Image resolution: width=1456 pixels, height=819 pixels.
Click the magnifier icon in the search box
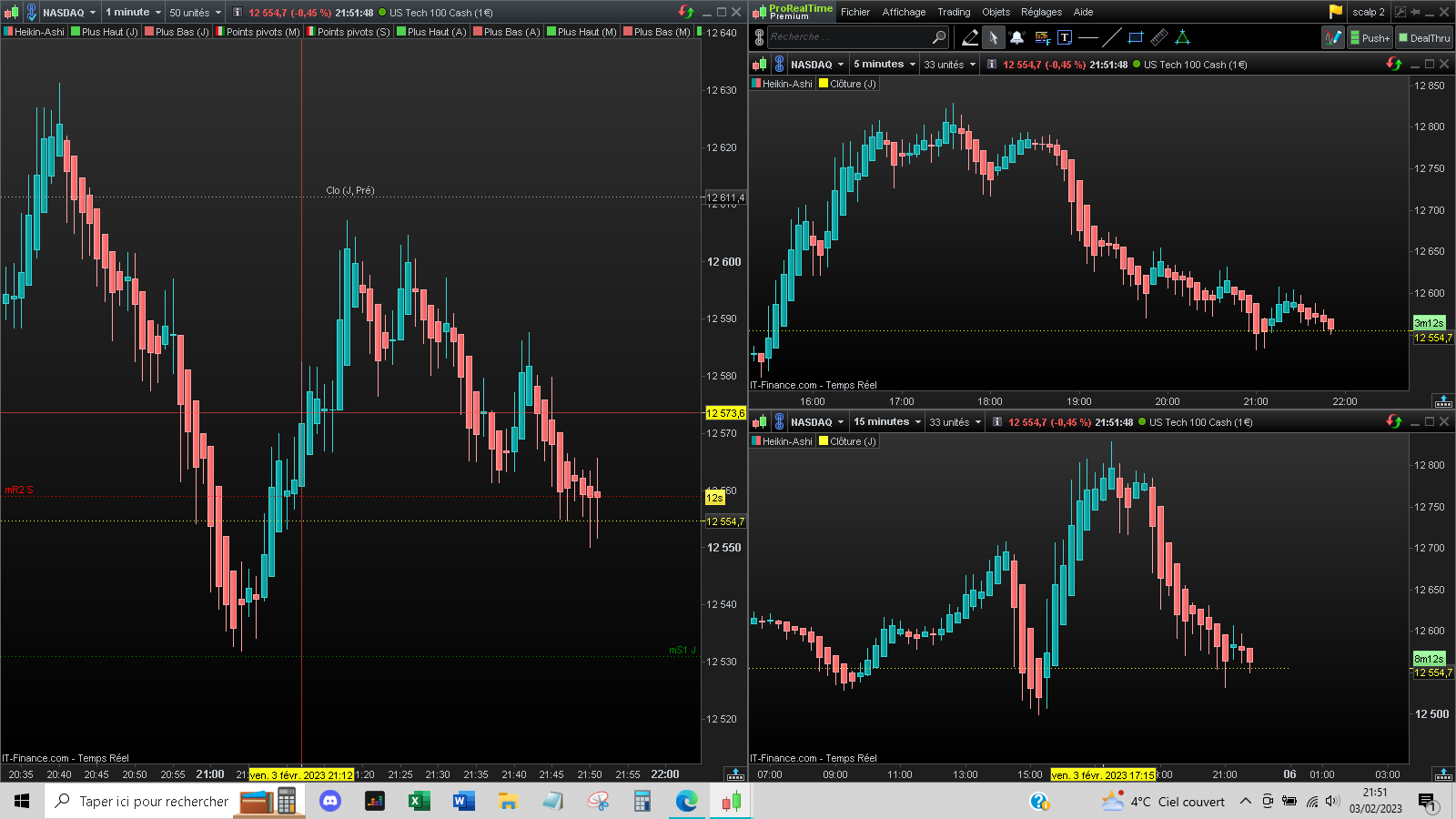coord(939,37)
